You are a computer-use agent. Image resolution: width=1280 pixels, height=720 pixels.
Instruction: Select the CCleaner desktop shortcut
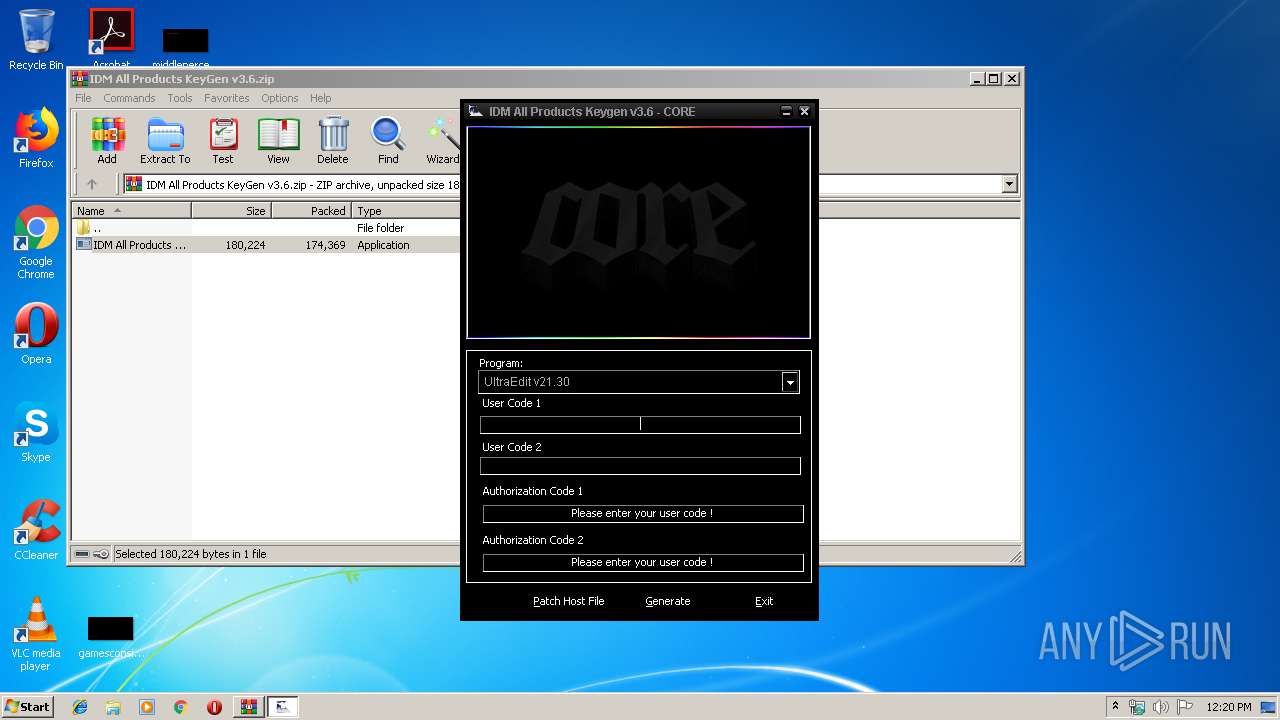(36, 530)
